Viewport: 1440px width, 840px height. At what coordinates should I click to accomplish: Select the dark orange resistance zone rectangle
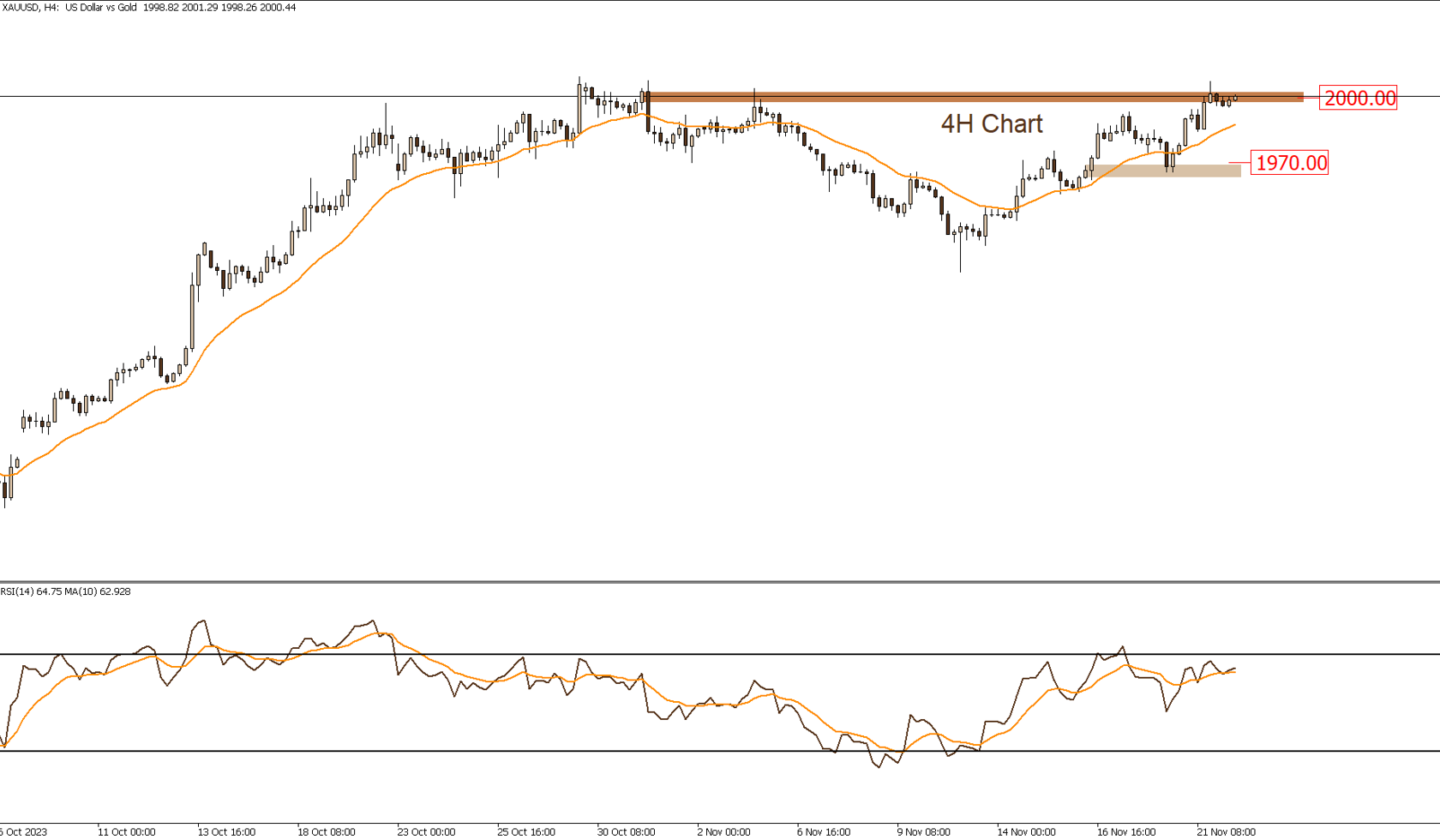click(975, 97)
